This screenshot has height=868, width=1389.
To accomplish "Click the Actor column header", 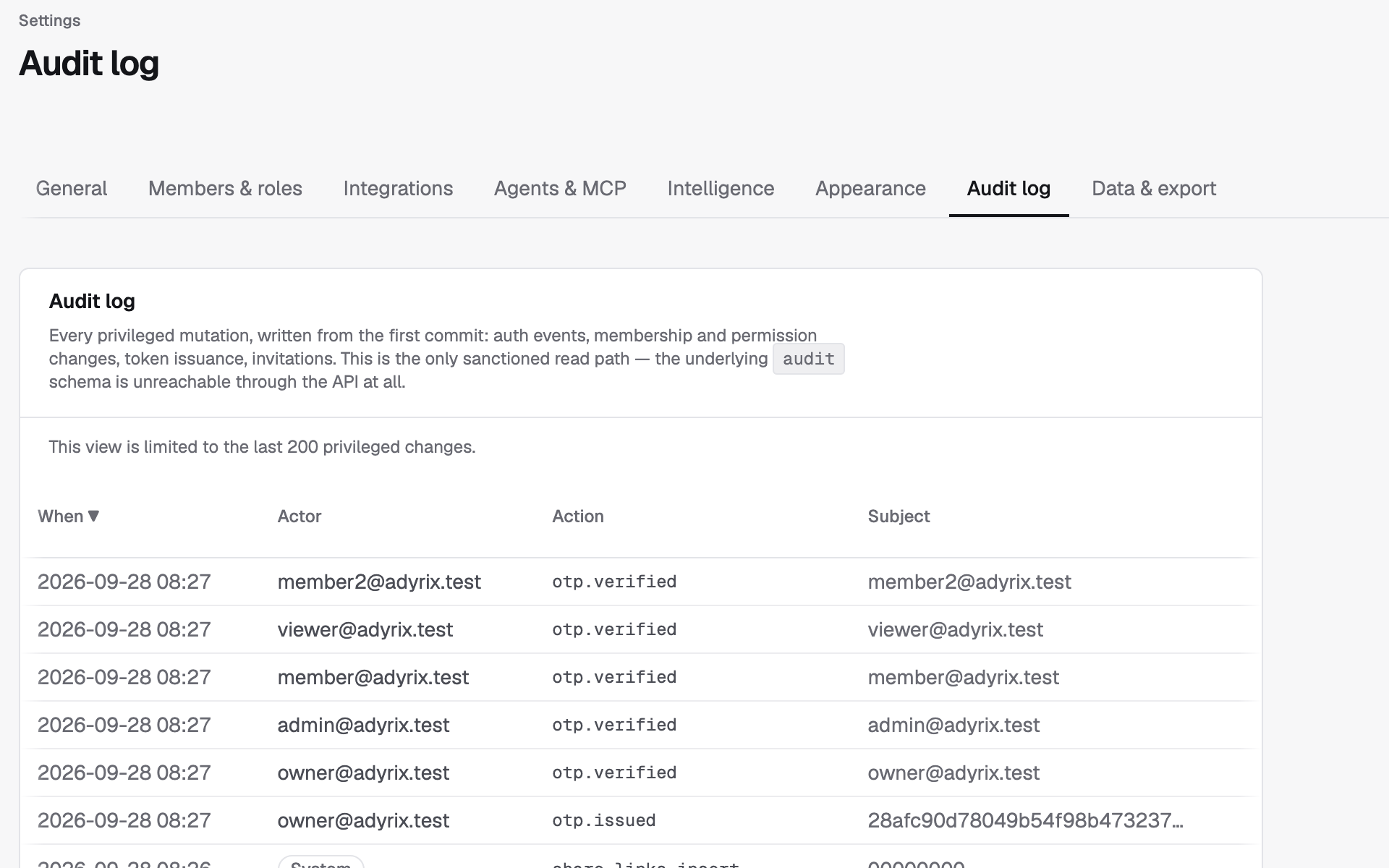I will pyautogui.click(x=300, y=516).
